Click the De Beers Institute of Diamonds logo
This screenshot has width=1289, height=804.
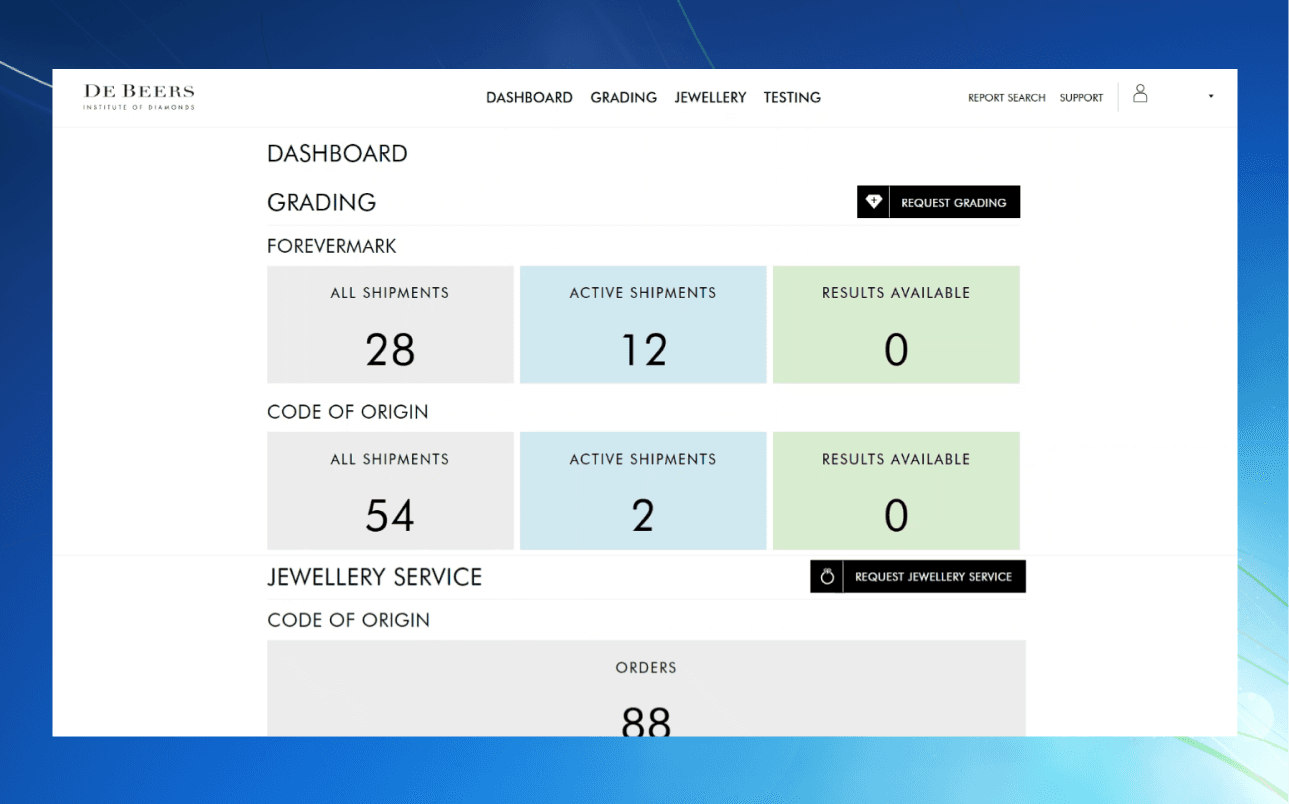click(139, 97)
